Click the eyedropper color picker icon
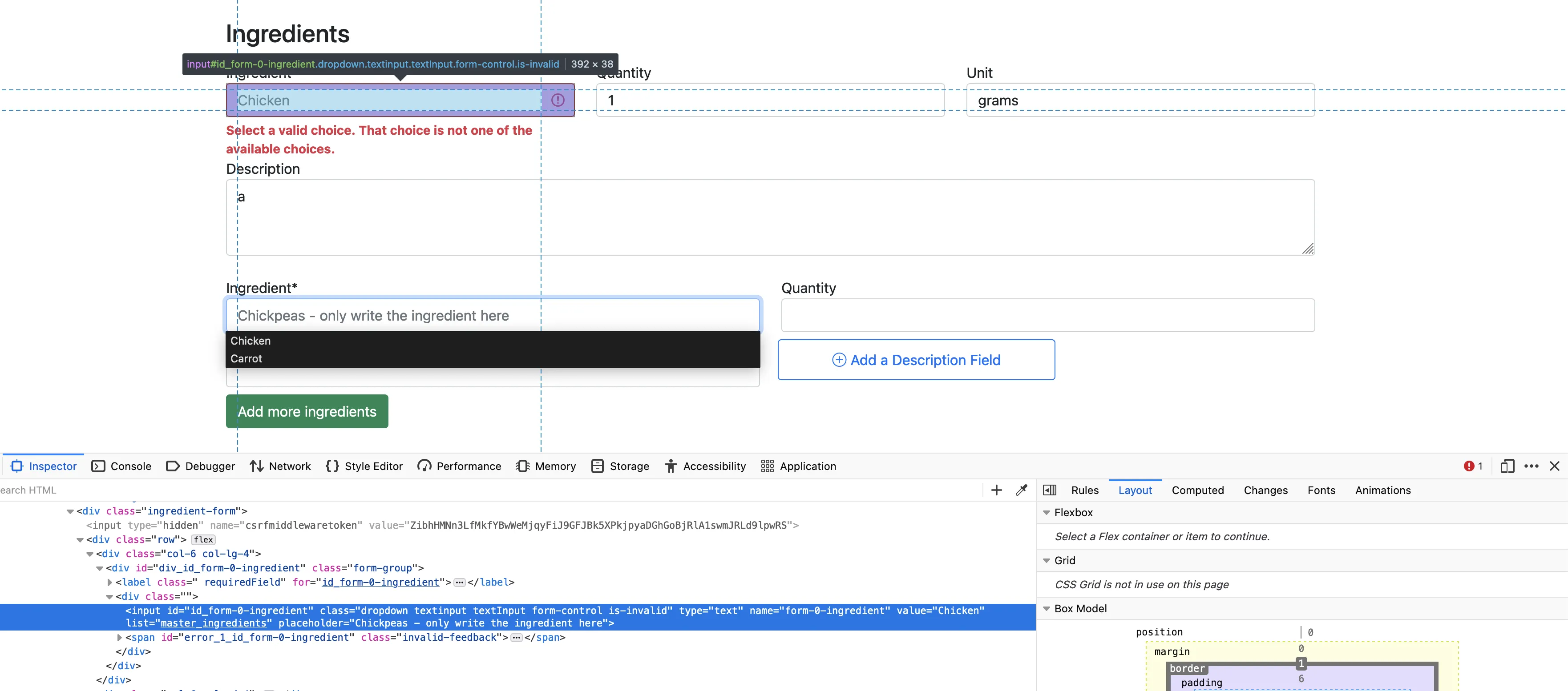This screenshot has width=1568, height=691. click(x=1022, y=490)
